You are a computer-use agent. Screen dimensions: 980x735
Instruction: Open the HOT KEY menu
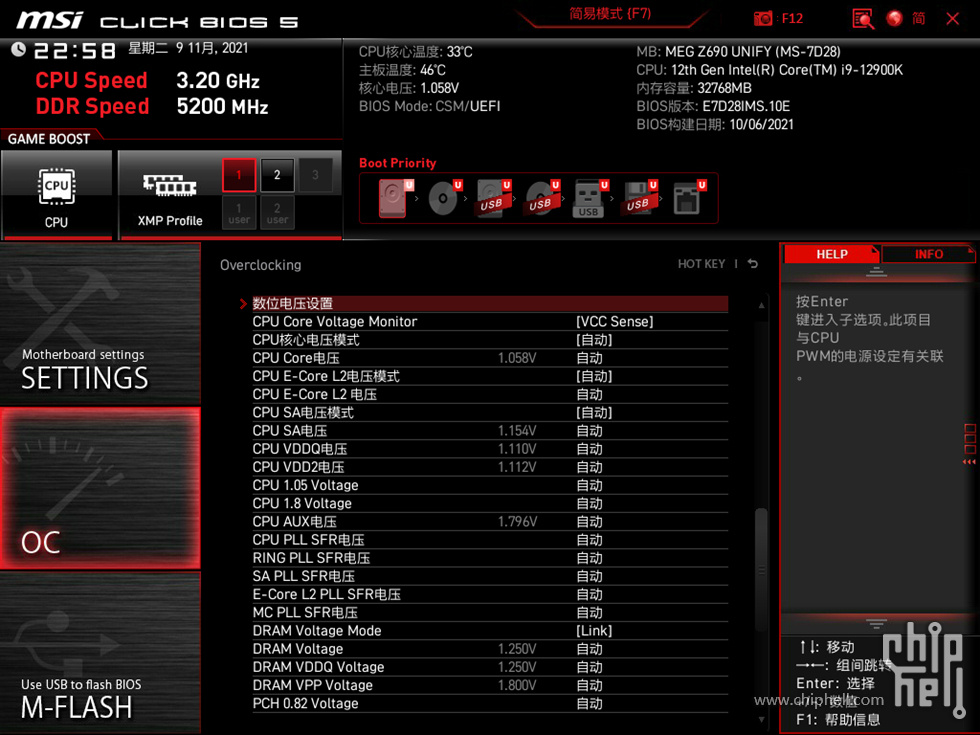pos(701,264)
